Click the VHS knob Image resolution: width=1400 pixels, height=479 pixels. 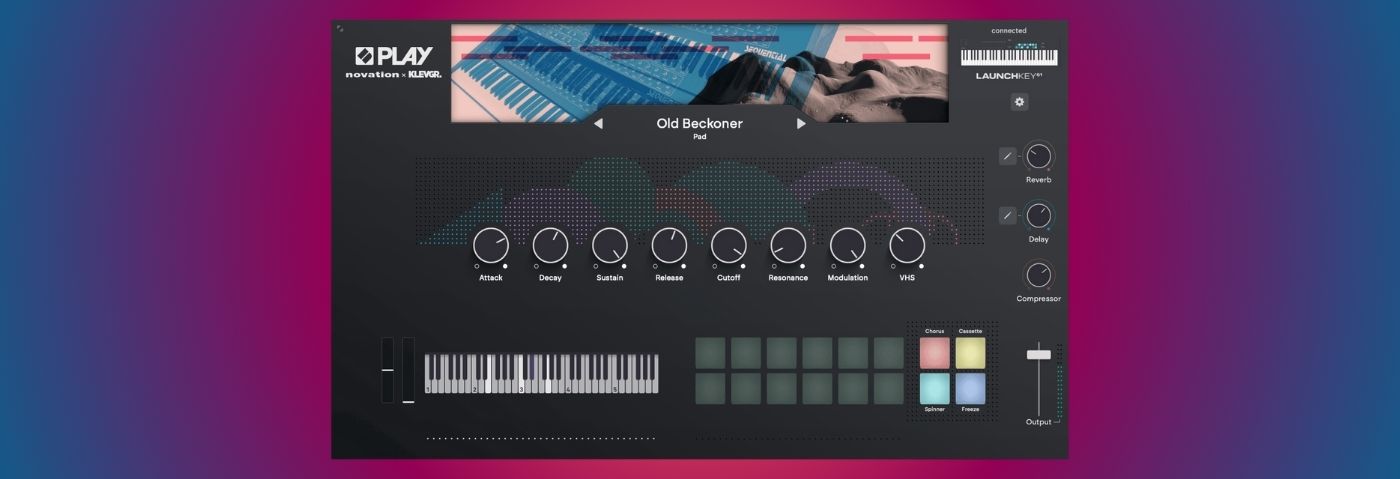click(x=907, y=245)
